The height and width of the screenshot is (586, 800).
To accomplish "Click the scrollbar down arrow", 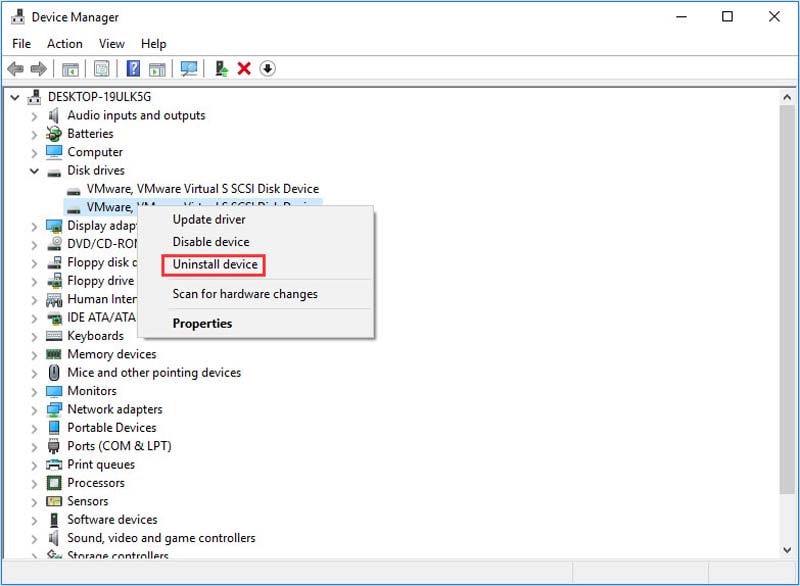I will [787, 550].
